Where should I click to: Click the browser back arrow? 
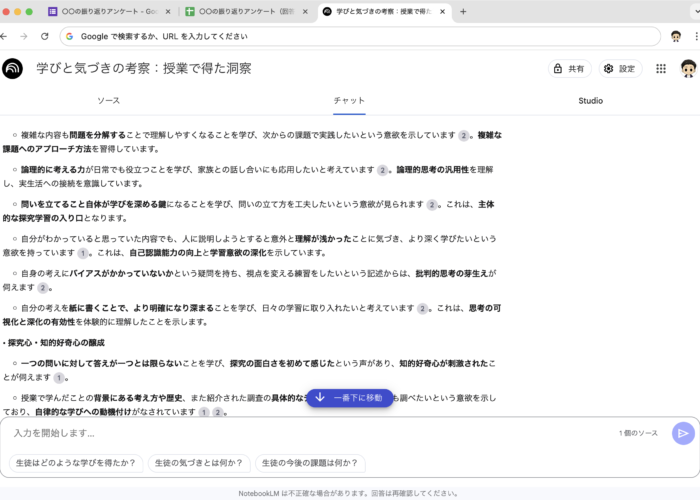pyautogui.click(x=4, y=37)
